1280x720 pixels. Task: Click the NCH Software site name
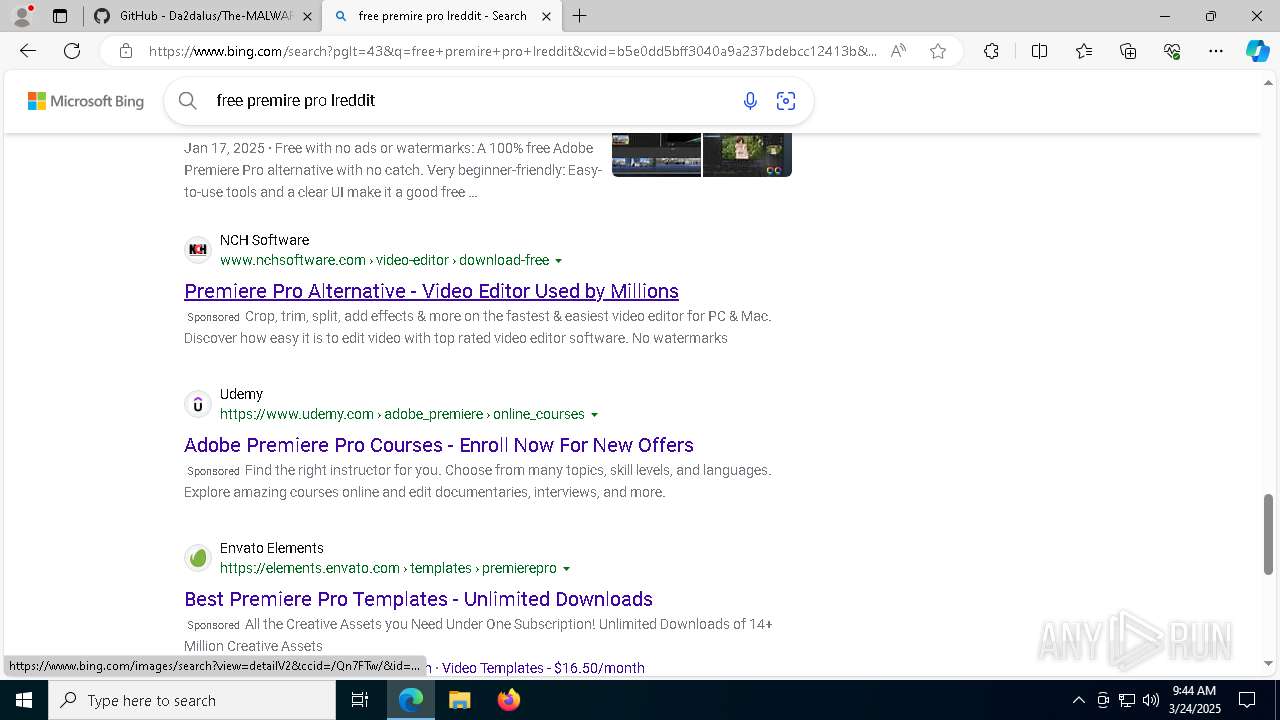click(x=264, y=240)
